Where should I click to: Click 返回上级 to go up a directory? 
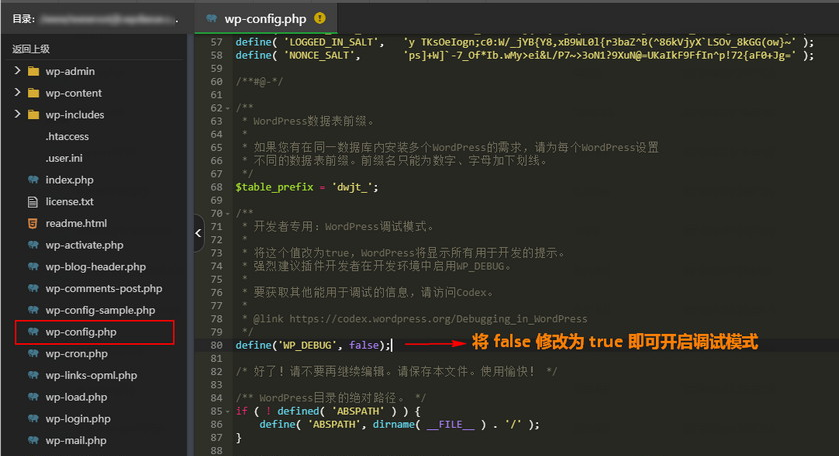(31, 48)
